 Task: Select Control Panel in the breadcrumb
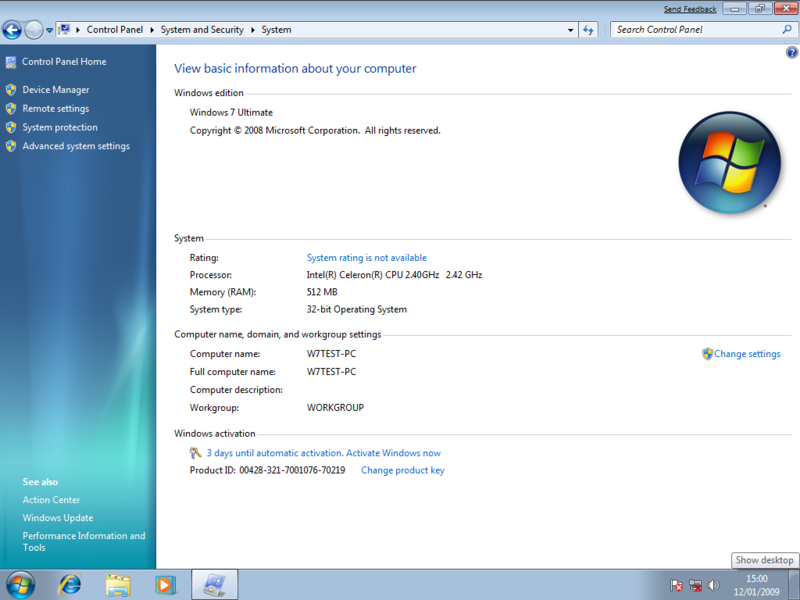pos(115,30)
